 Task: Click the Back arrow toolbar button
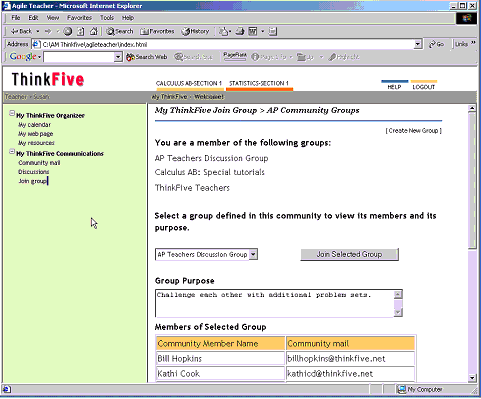click(21, 31)
